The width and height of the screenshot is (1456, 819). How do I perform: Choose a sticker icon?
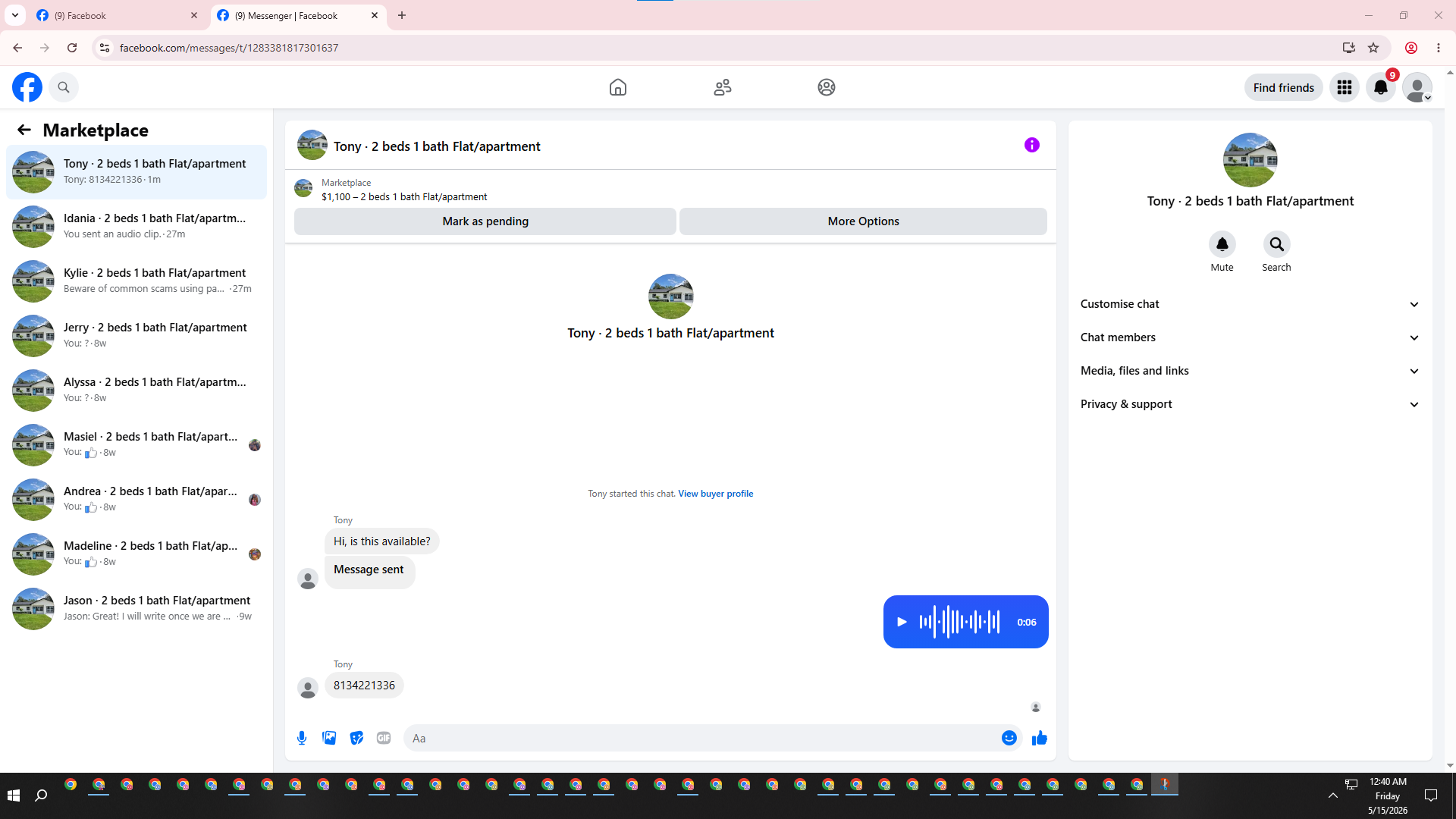(x=356, y=738)
